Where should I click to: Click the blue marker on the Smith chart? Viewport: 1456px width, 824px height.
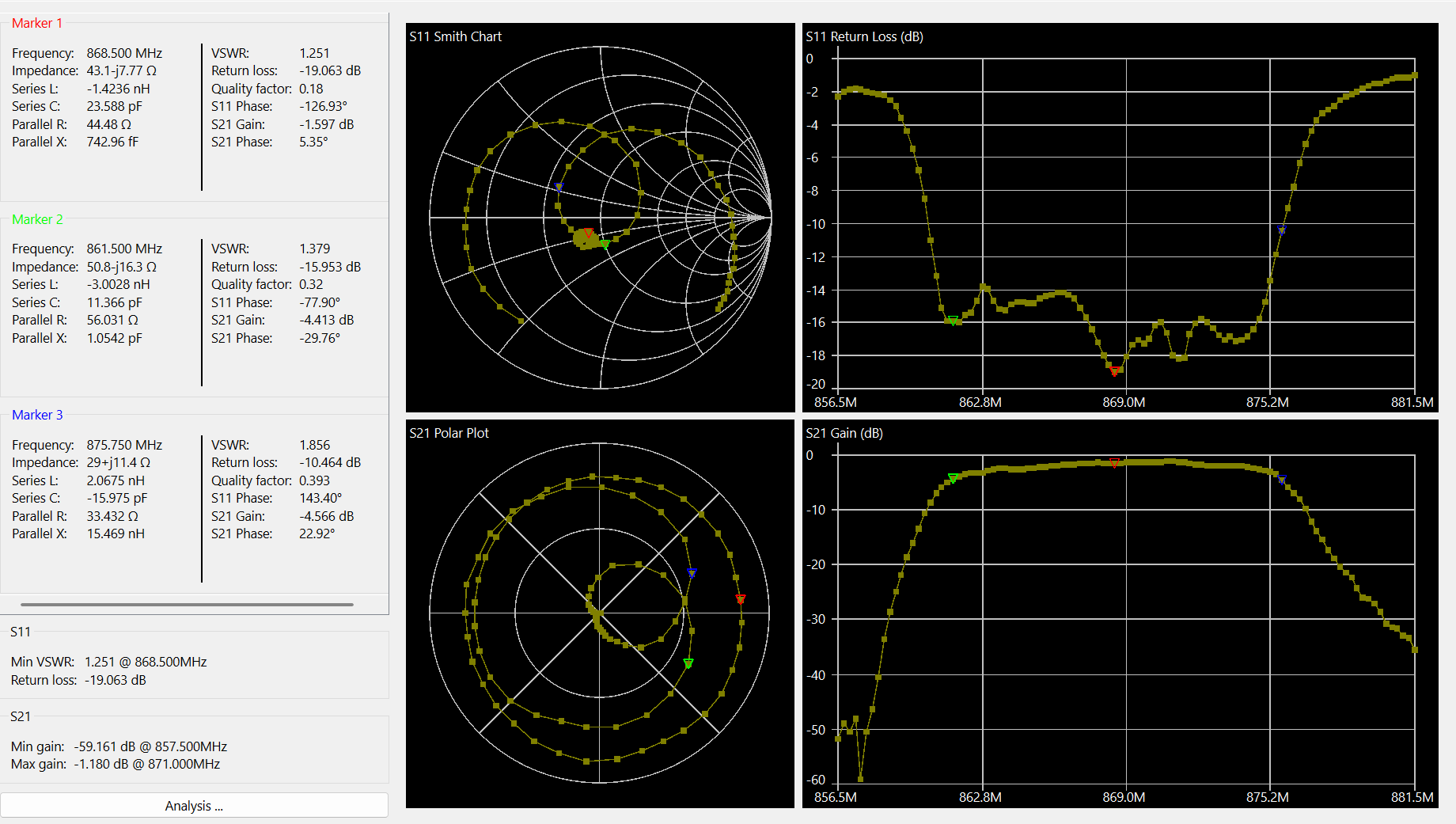pos(559,188)
